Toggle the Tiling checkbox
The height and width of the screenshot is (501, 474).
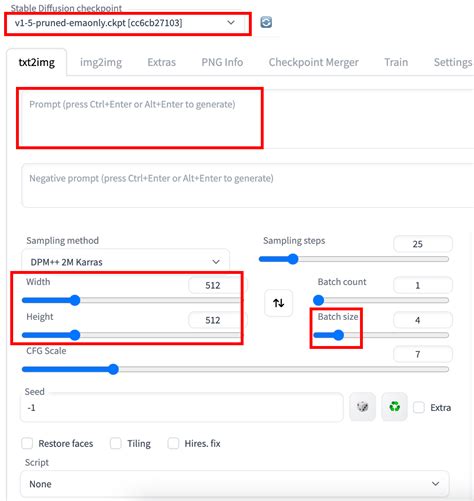tap(116, 444)
